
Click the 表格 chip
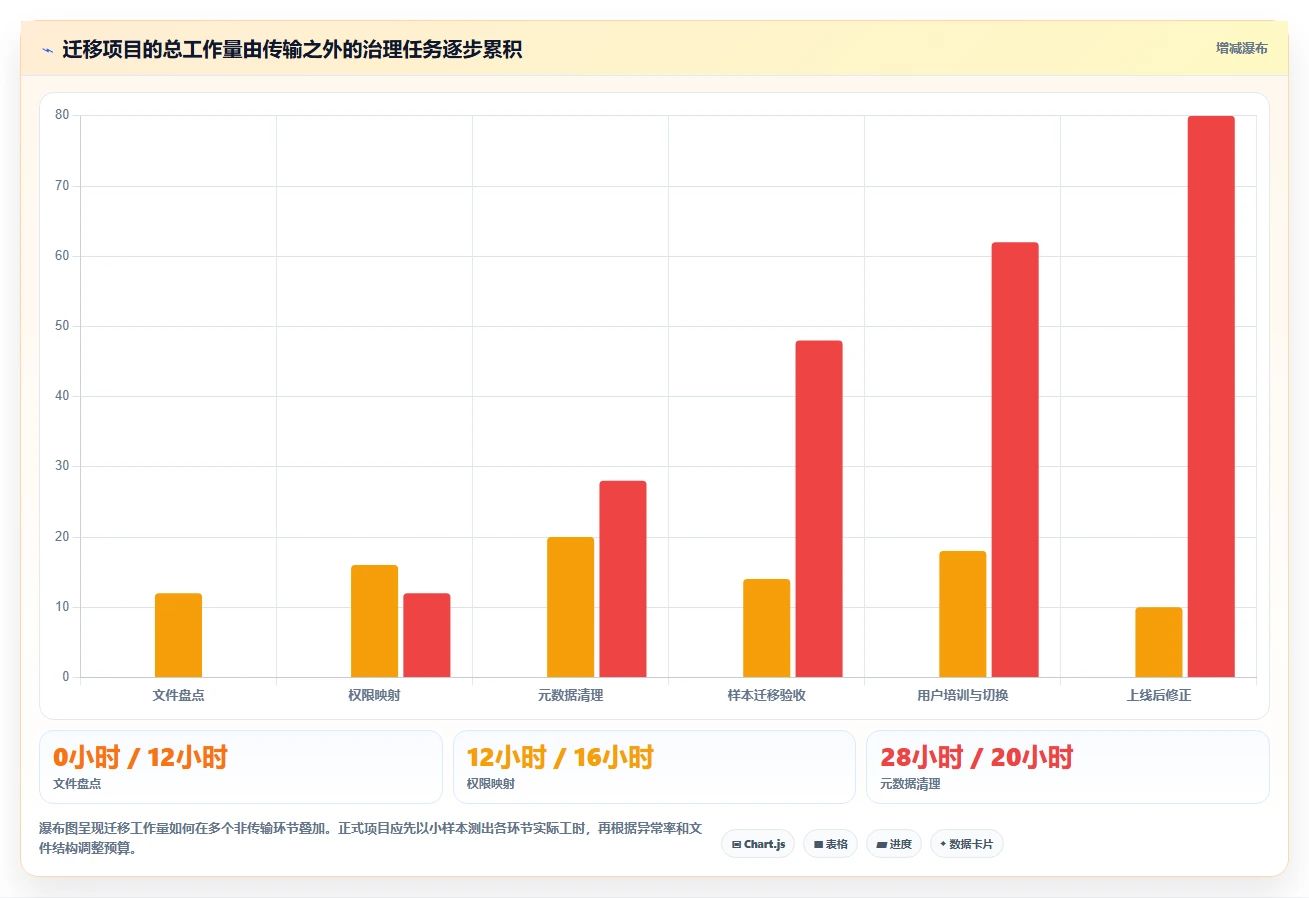click(830, 844)
